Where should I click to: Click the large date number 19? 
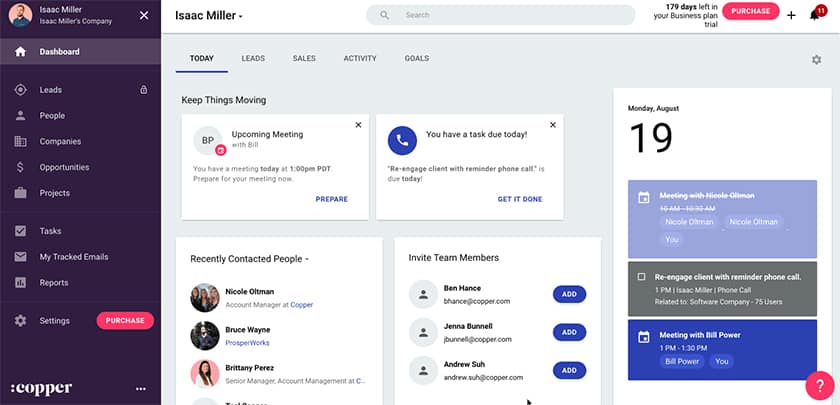pyautogui.click(x=651, y=138)
